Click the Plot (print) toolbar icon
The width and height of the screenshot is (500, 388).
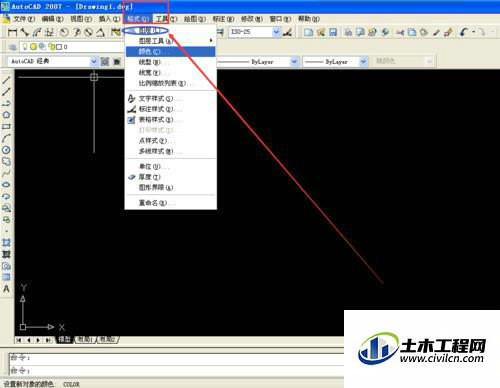(x=348, y=32)
